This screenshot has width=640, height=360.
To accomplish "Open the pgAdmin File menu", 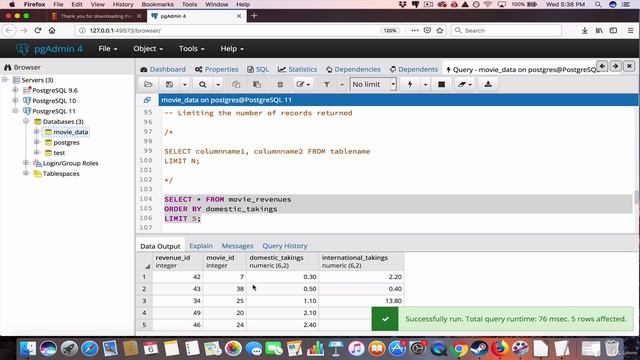I will pyautogui.click(x=108, y=49).
